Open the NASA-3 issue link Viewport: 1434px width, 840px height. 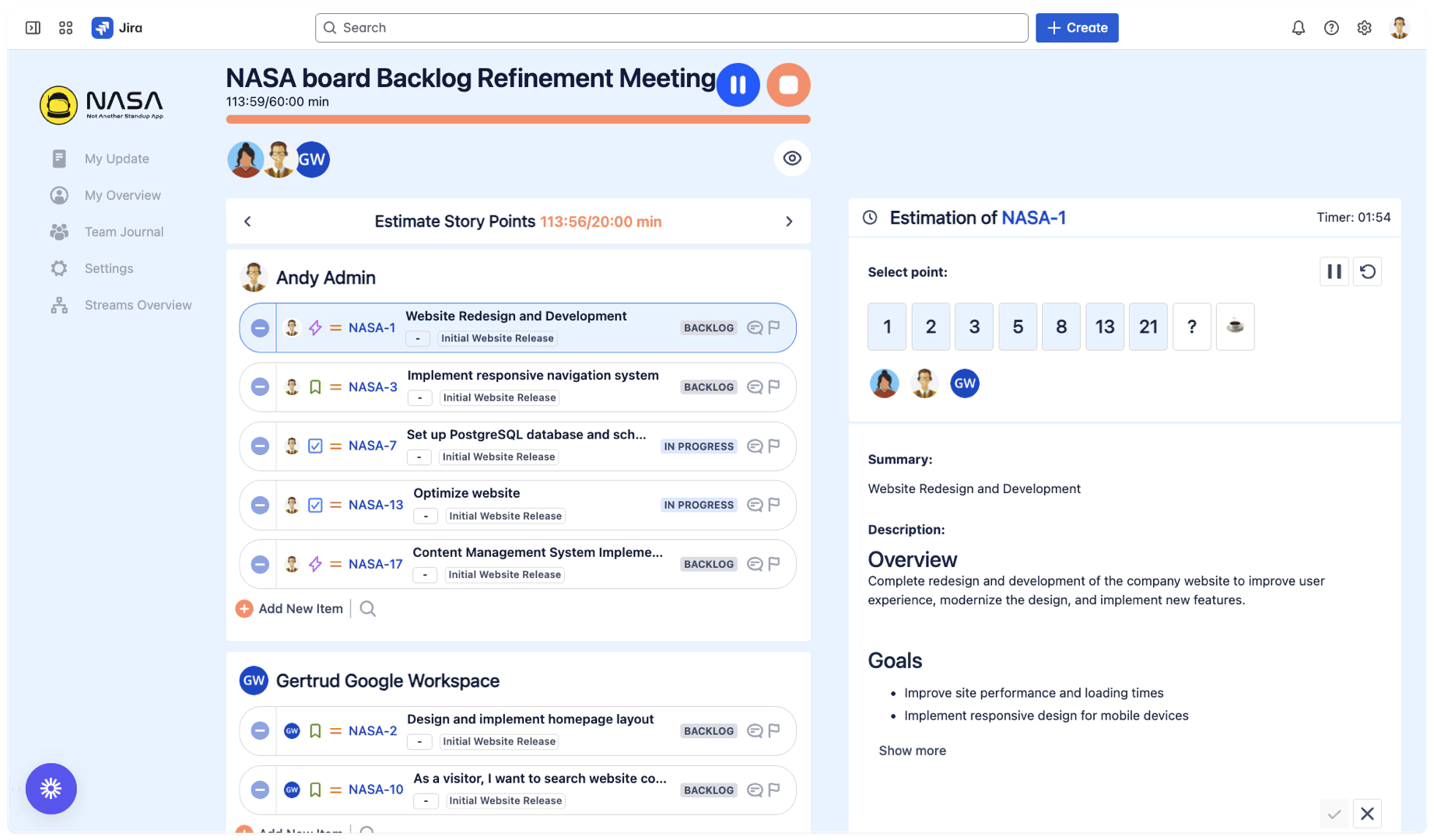(x=373, y=387)
